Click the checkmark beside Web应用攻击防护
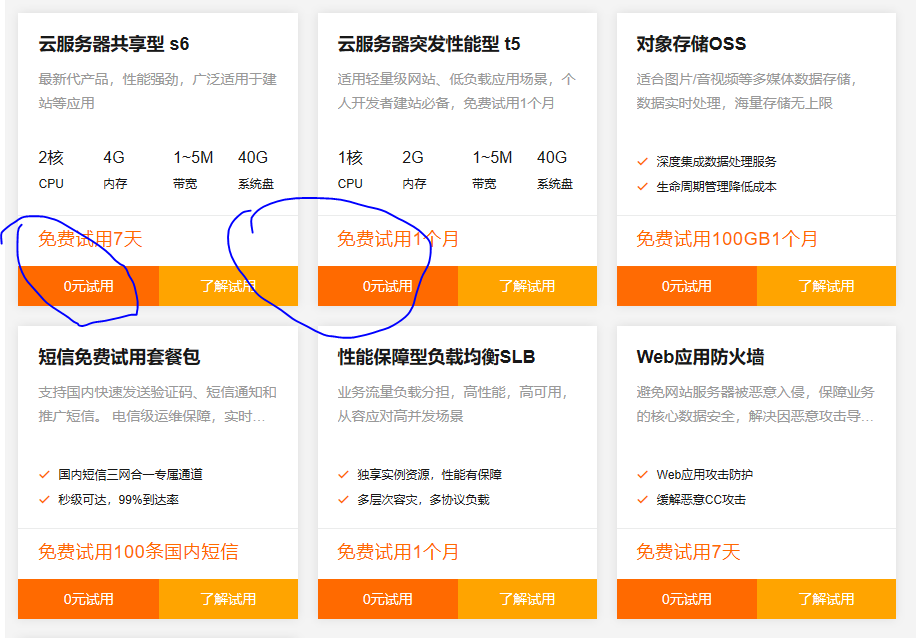 pos(643,474)
